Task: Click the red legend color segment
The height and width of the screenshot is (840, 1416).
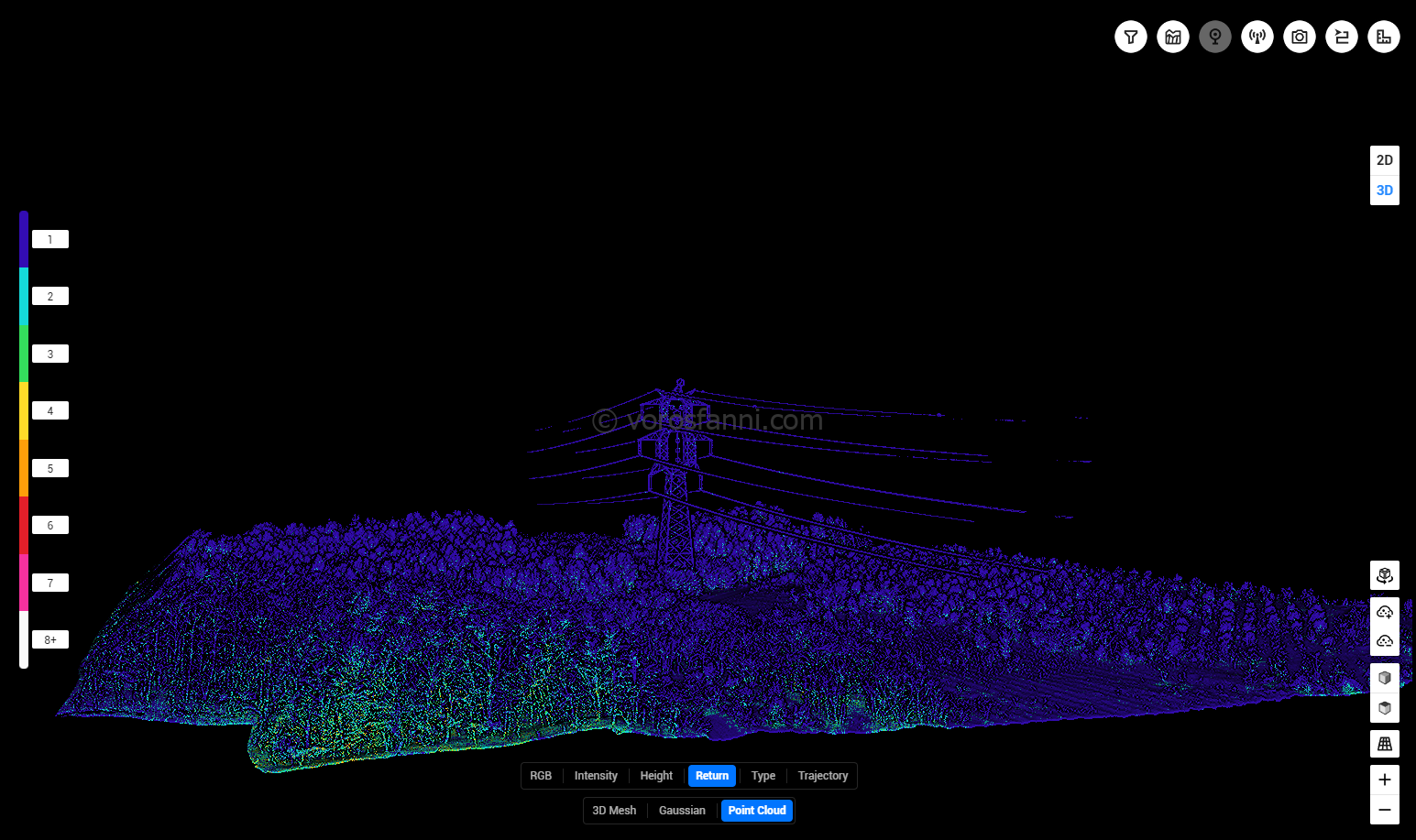Action: [24, 526]
